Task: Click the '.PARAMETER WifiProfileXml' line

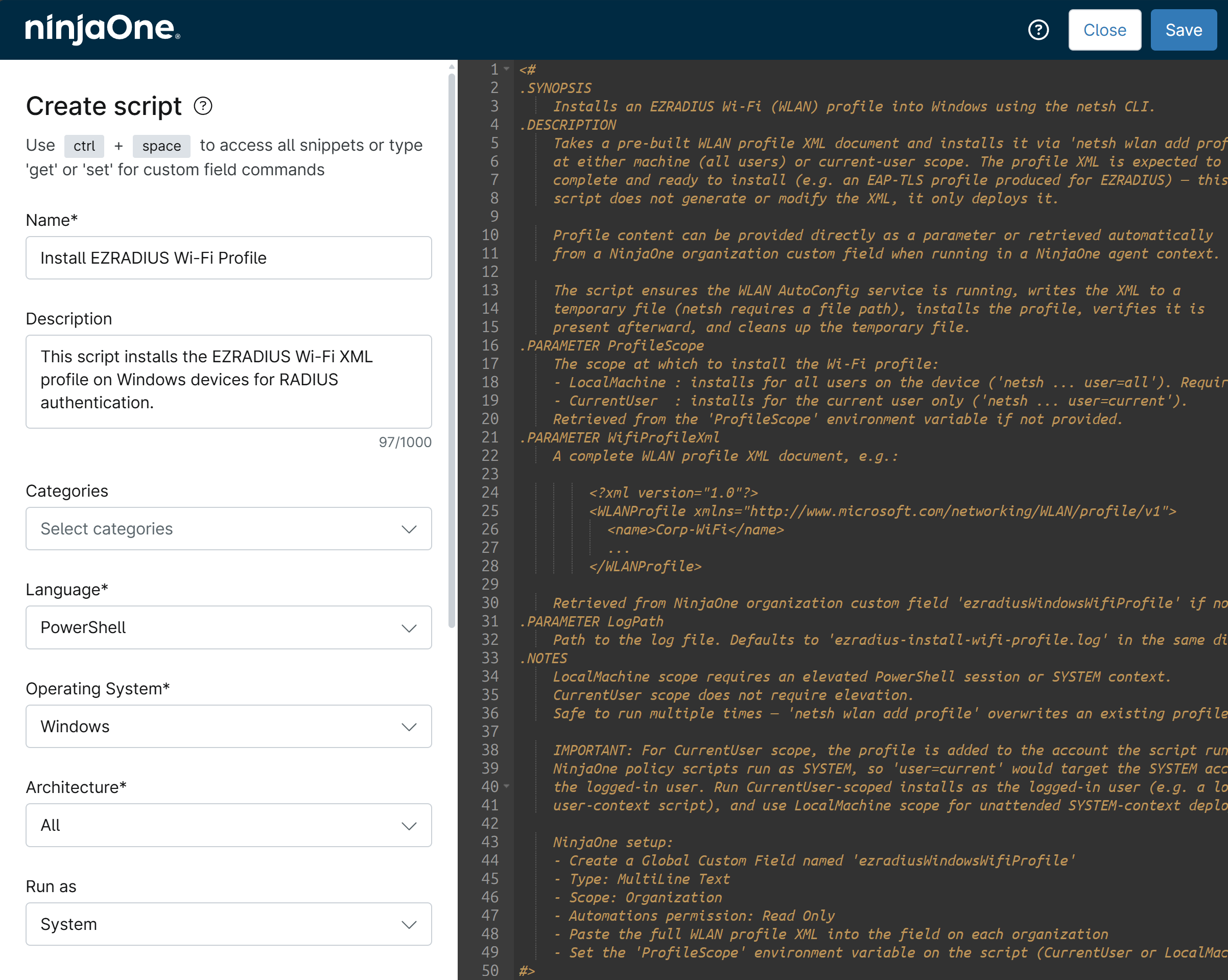Action: [620, 437]
